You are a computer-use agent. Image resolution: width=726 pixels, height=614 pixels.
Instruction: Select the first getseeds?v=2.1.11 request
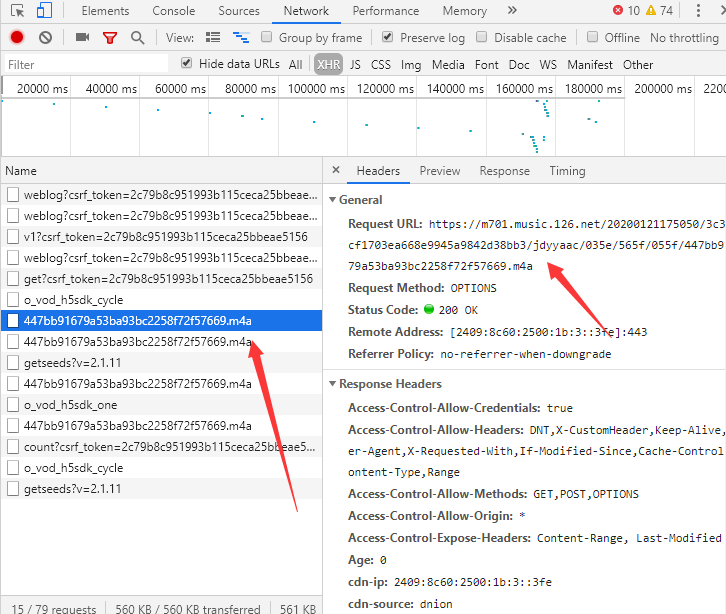coord(161,363)
